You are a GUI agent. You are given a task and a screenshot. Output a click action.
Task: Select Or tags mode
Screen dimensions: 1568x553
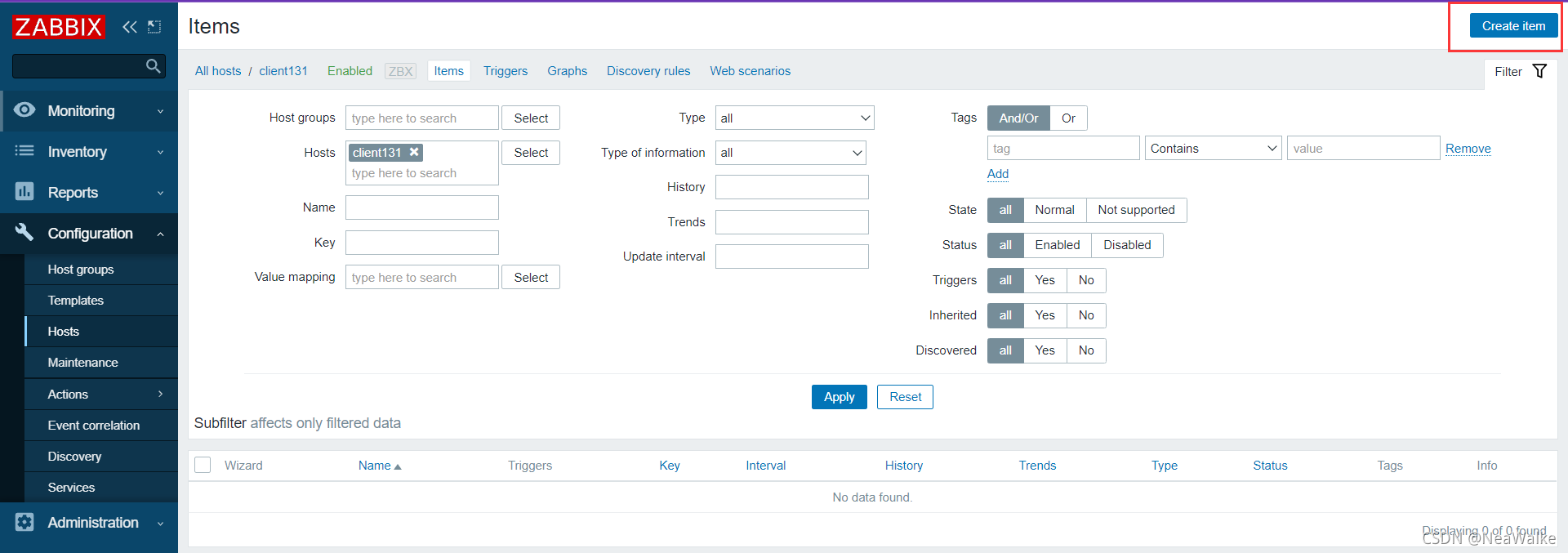tap(1068, 118)
